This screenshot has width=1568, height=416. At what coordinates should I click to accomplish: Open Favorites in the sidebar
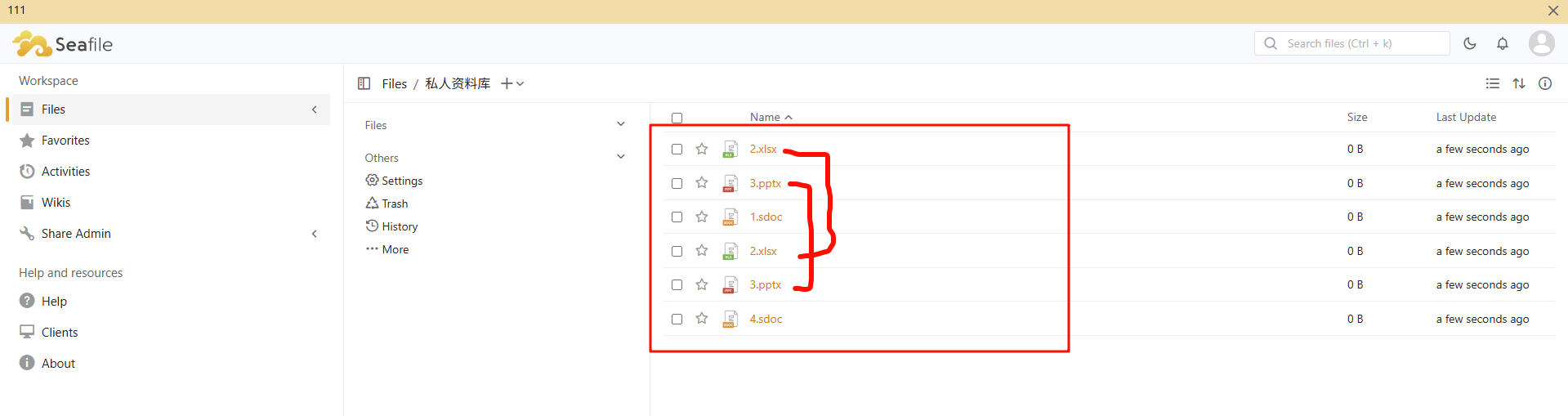click(65, 141)
